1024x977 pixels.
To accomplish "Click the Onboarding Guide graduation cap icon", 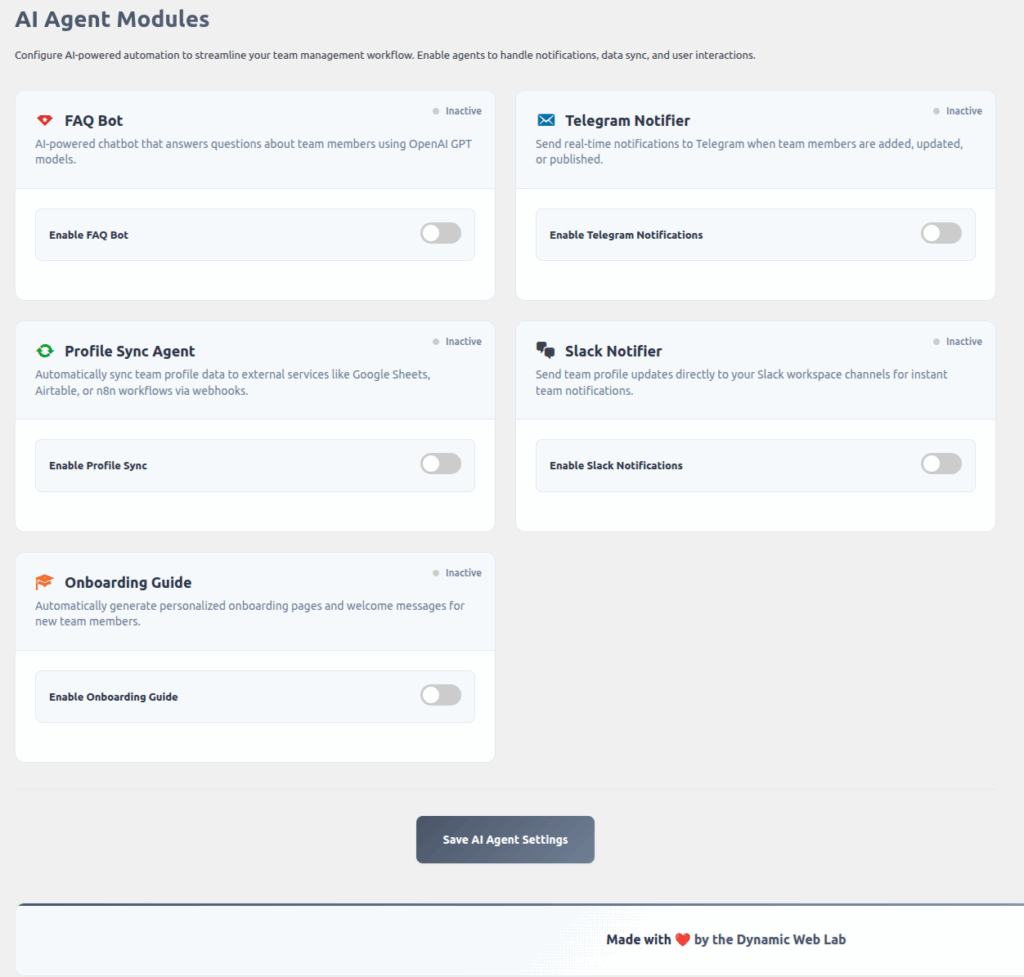I will tap(44, 582).
